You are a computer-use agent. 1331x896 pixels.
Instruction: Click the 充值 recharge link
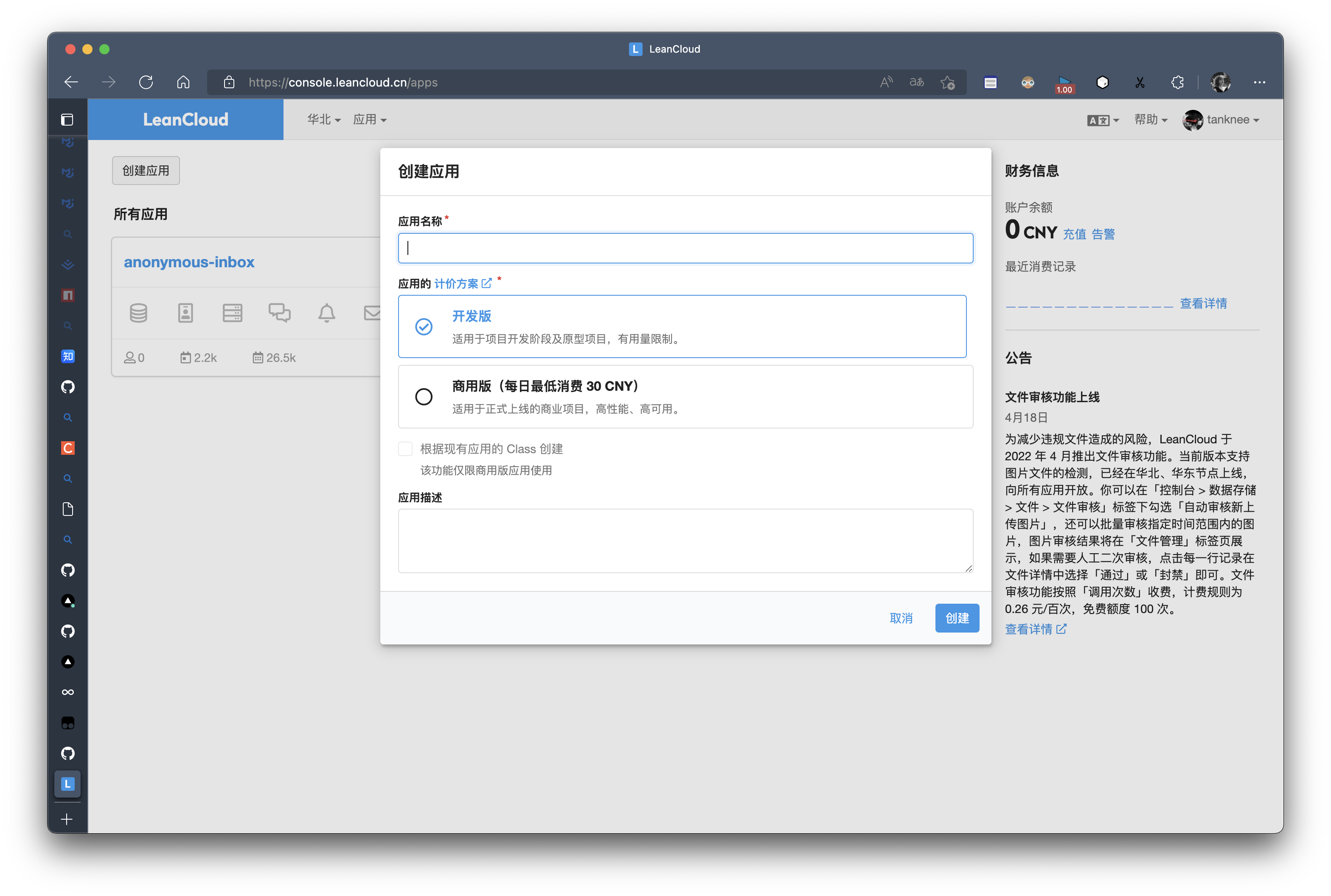1074,234
